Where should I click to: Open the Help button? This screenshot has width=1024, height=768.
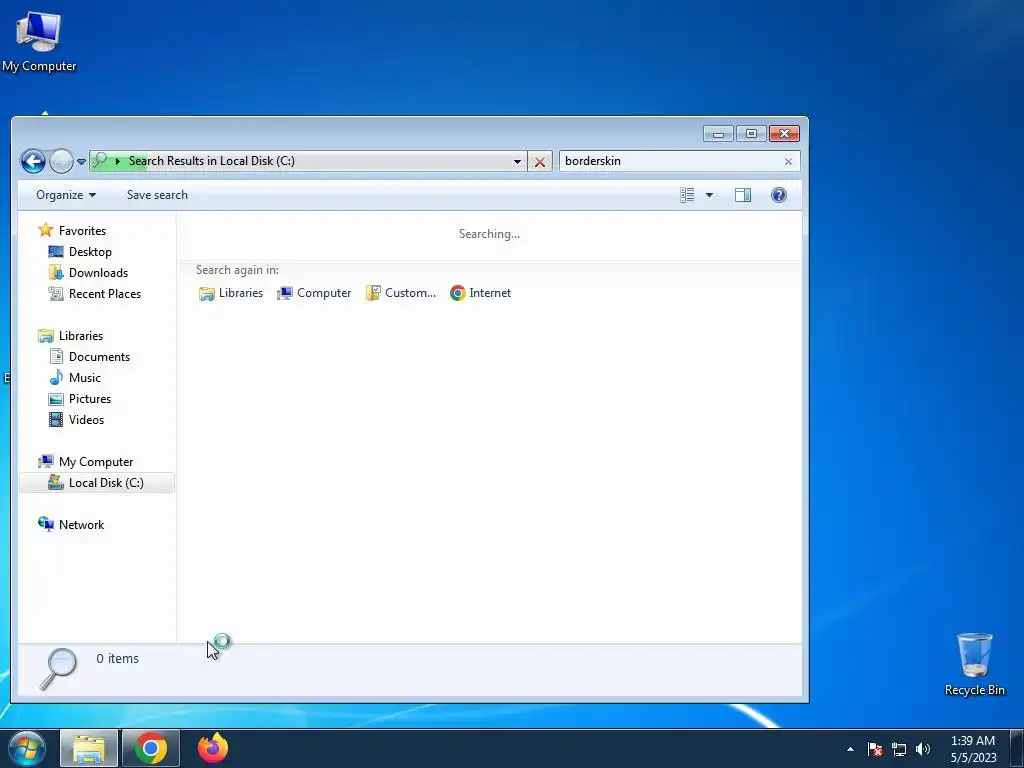(778, 195)
